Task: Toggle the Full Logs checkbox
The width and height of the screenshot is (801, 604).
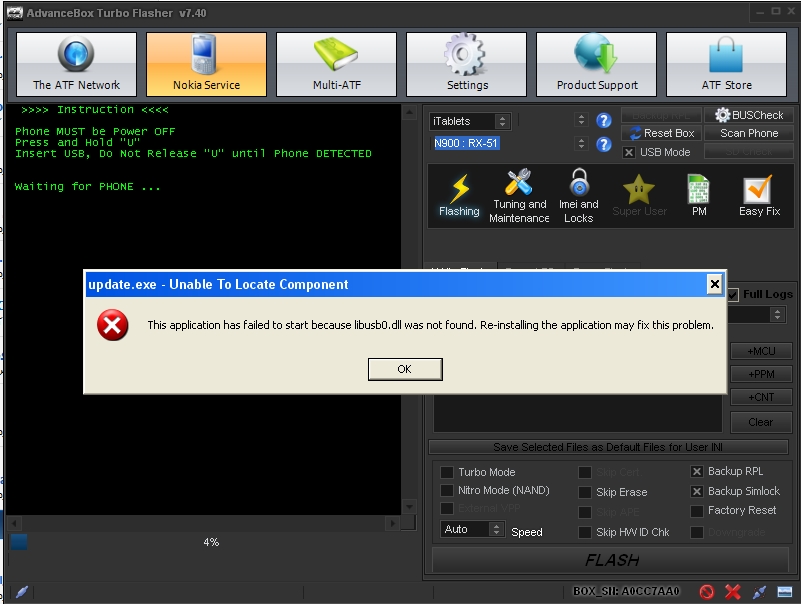Action: click(733, 294)
